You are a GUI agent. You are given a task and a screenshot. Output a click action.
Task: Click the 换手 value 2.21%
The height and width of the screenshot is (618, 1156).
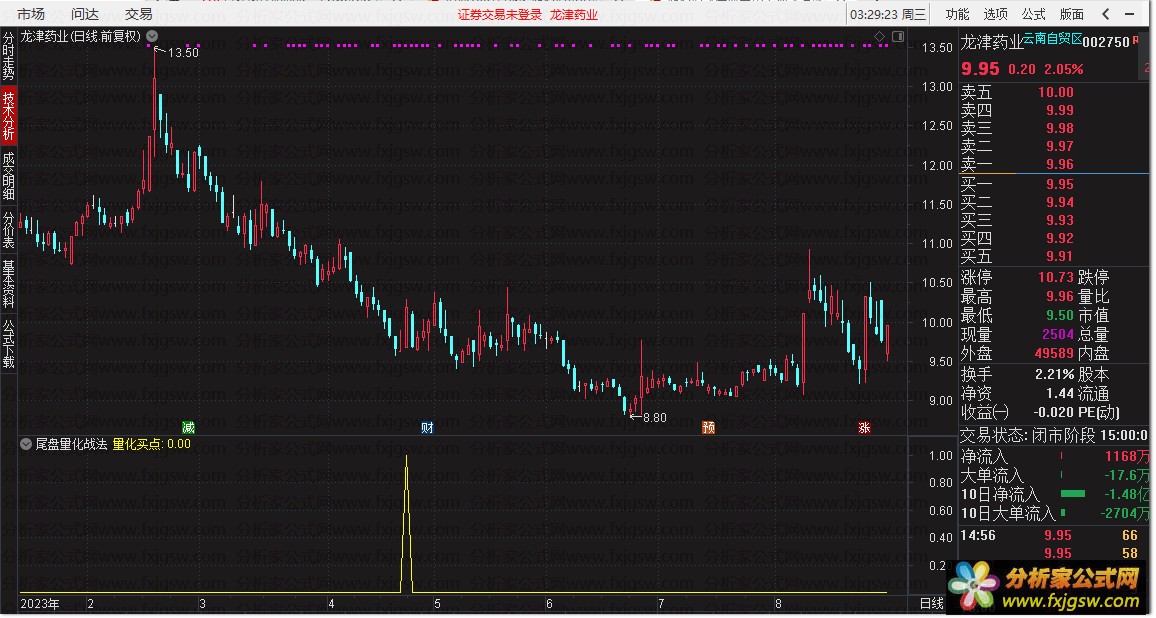click(x=1054, y=374)
